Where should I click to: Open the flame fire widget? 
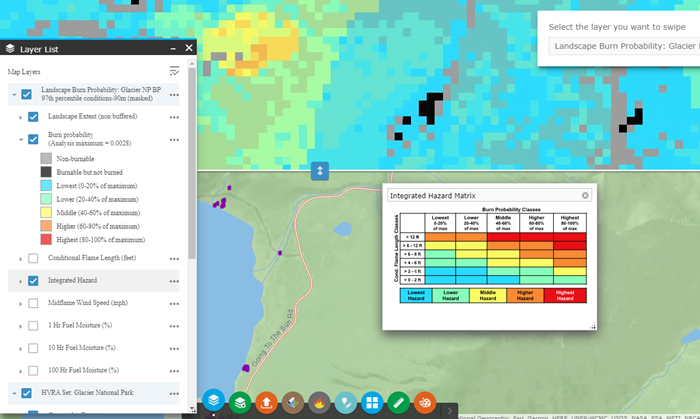319,403
